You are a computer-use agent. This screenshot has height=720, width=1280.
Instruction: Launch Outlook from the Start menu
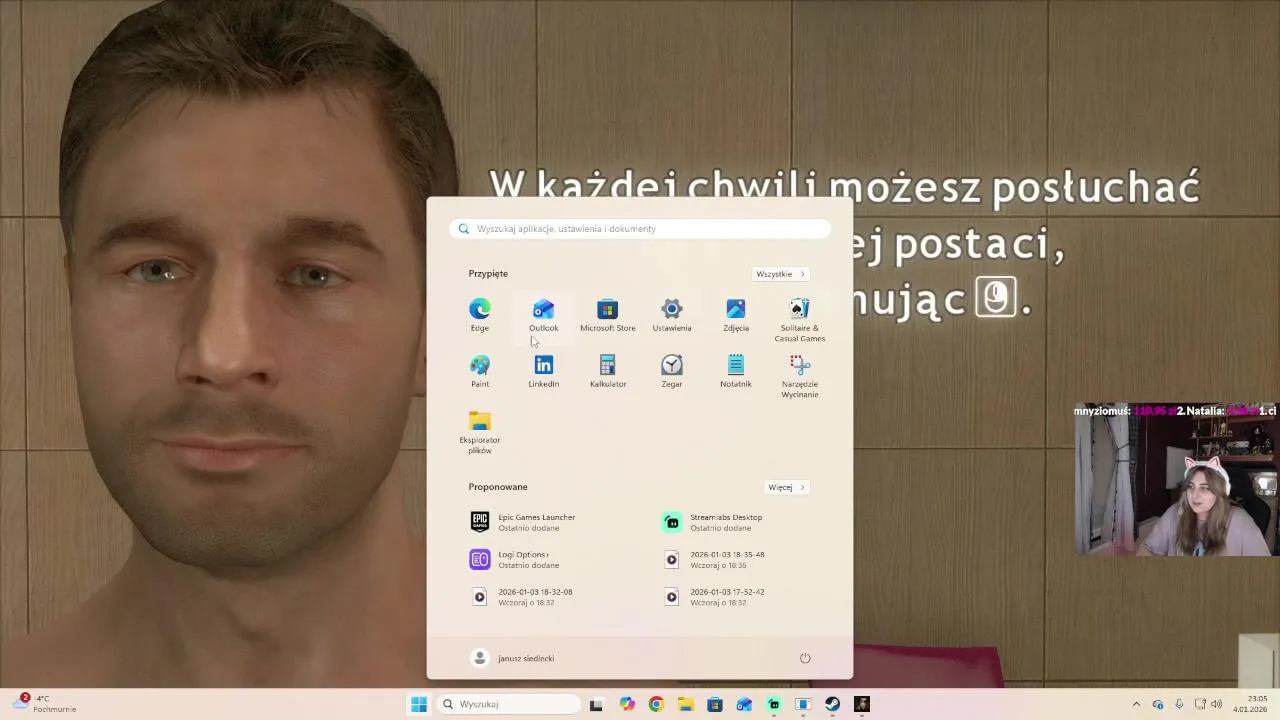point(544,315)
